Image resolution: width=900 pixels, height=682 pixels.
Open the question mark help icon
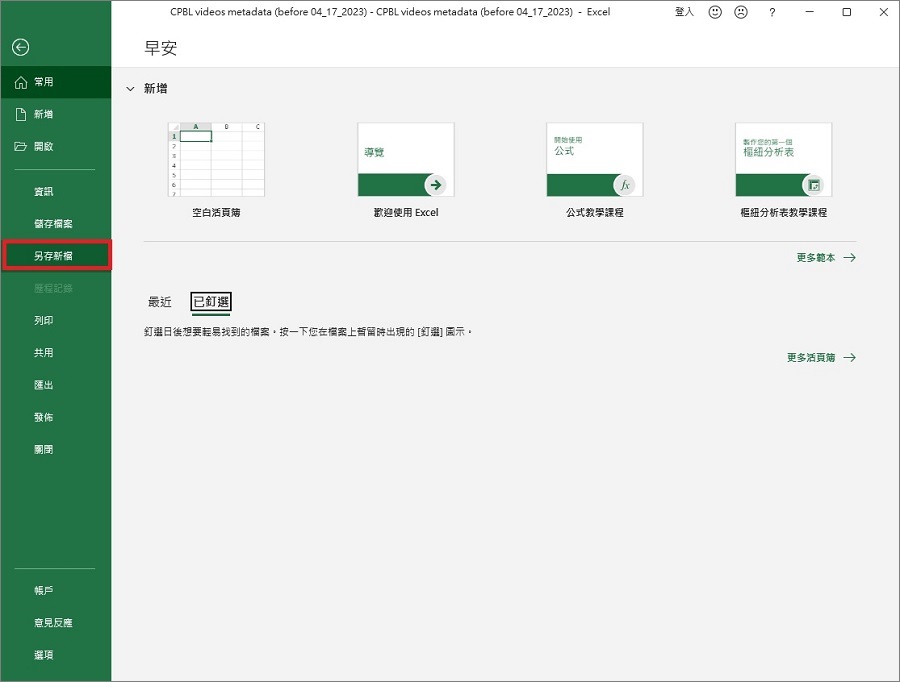pyautogui.click(x=771, y=12)
